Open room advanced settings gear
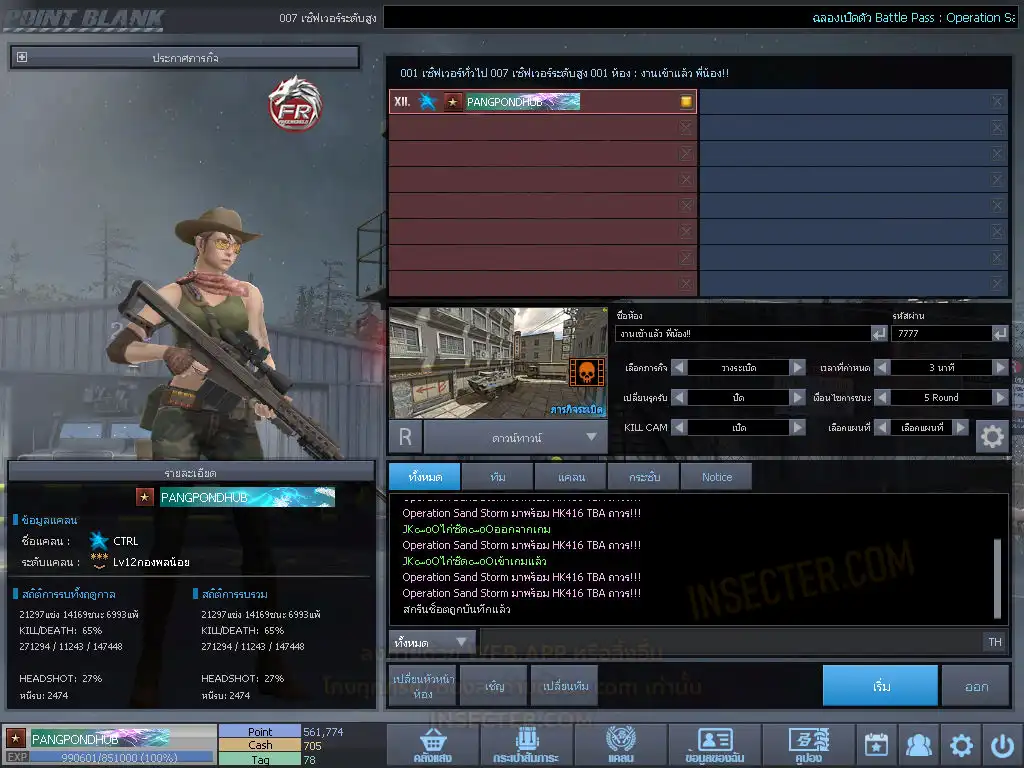The image size is (1024, 768). pyautogui.click(x=990, y=437)
